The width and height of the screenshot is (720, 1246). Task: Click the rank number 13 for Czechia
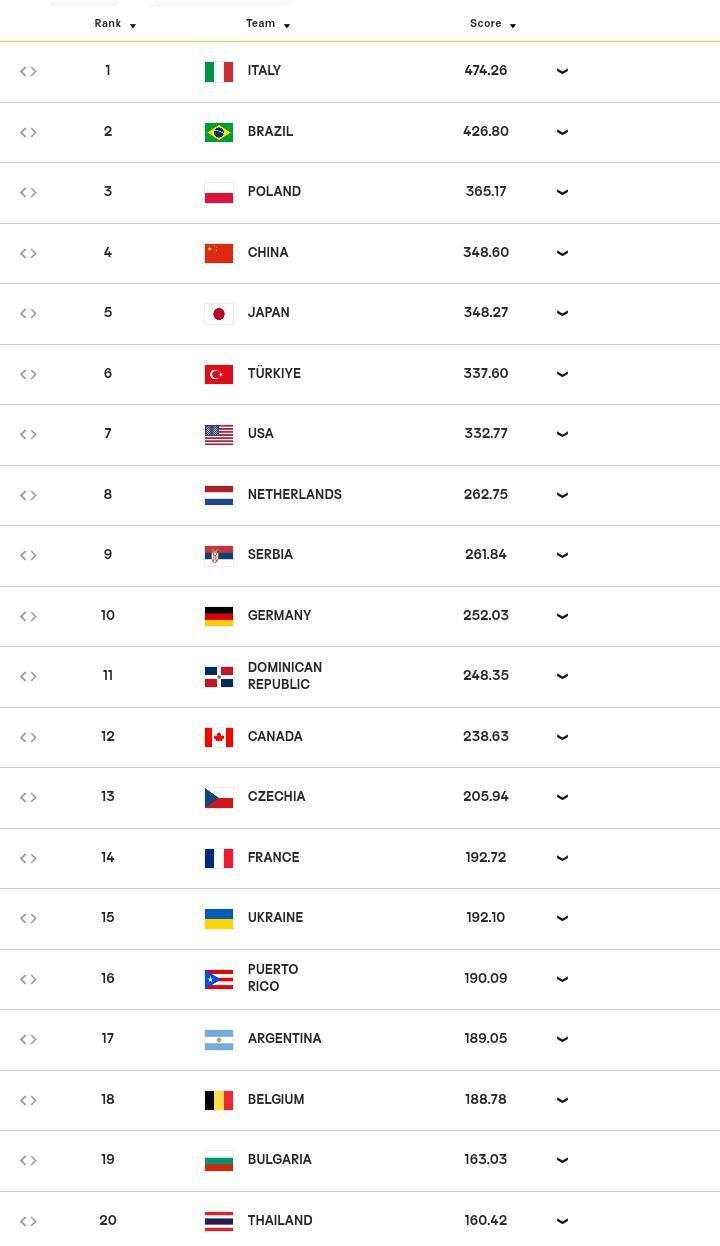[108, 797]
